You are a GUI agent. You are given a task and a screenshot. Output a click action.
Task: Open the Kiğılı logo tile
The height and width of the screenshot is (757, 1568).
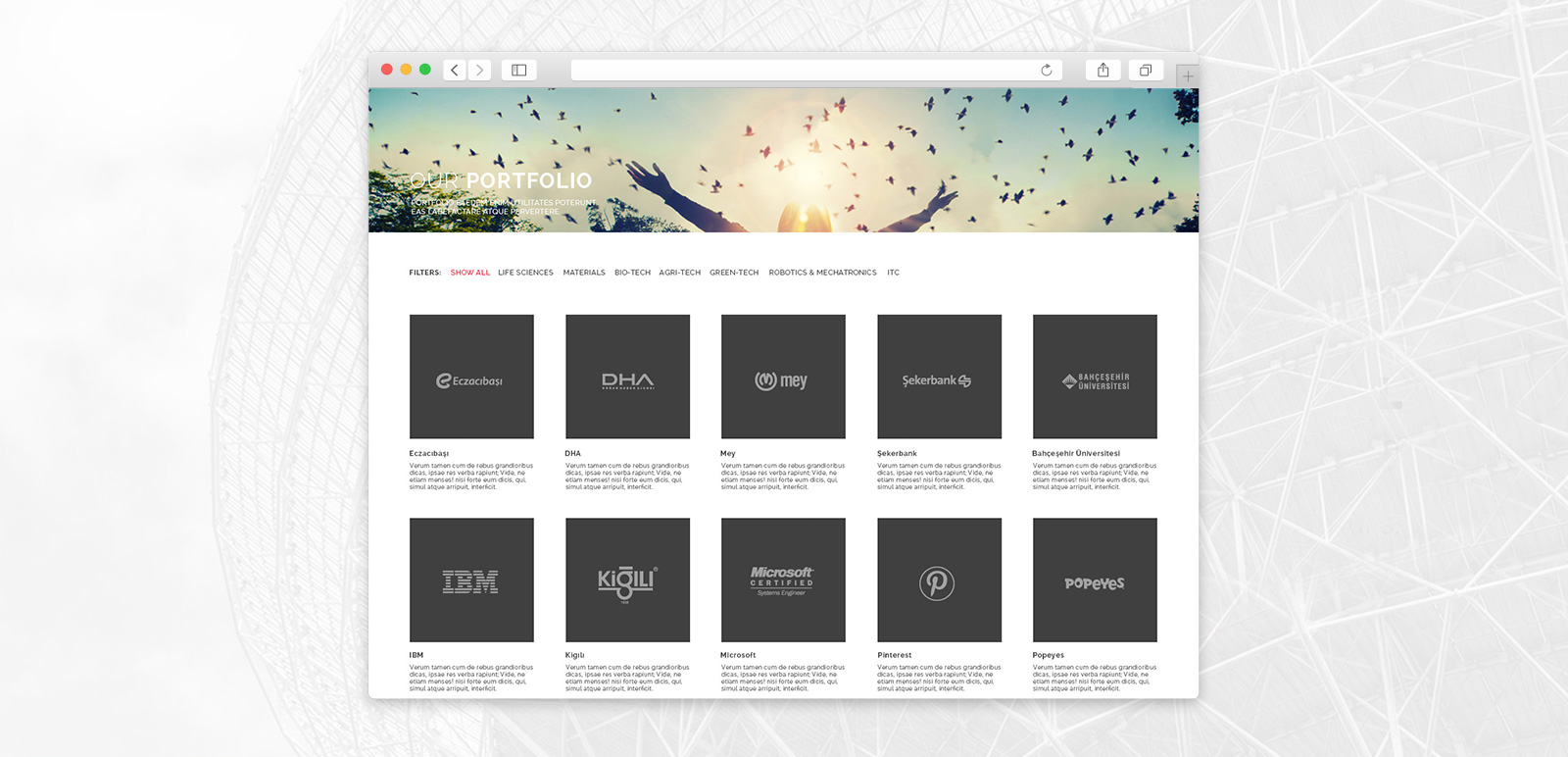pos(627,580)
